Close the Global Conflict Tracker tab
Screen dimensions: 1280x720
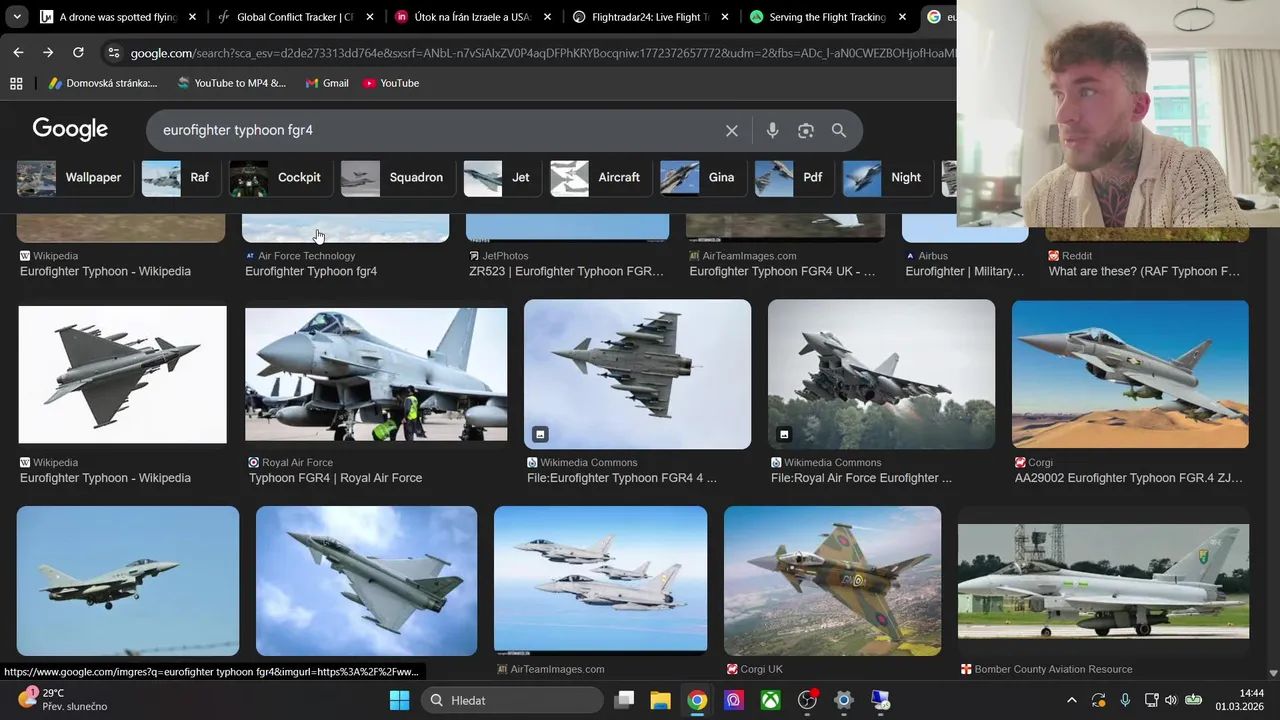[x=370, y=17]
